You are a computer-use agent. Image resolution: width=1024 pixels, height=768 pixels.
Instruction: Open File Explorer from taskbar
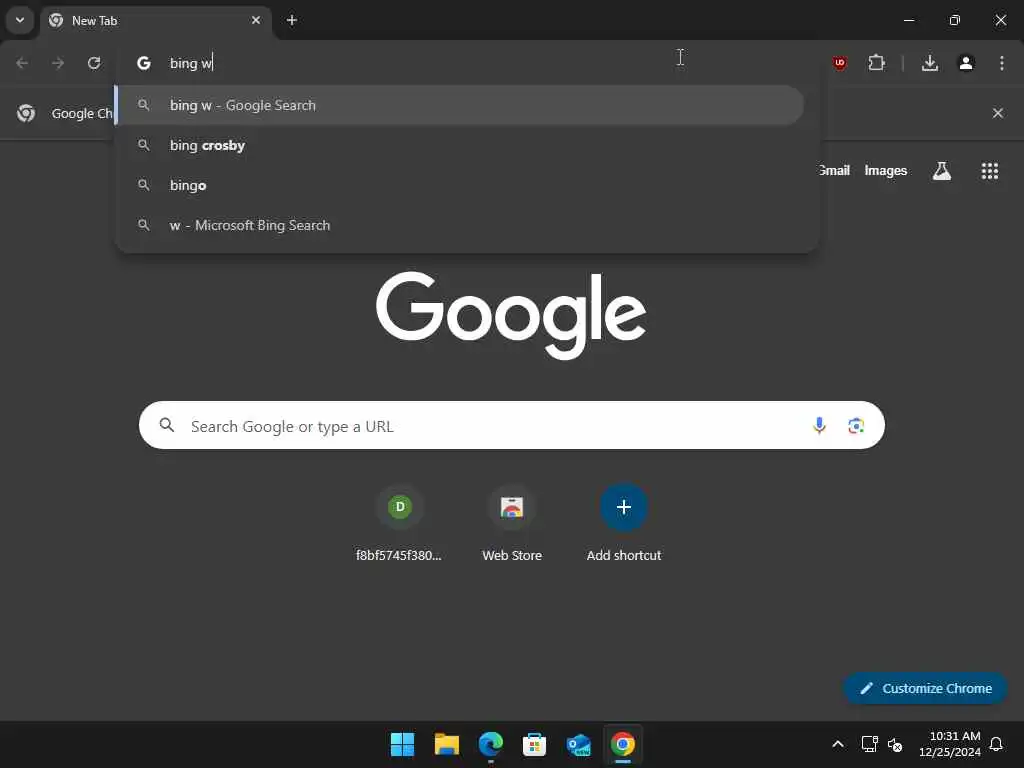click(x=447, y=744)
